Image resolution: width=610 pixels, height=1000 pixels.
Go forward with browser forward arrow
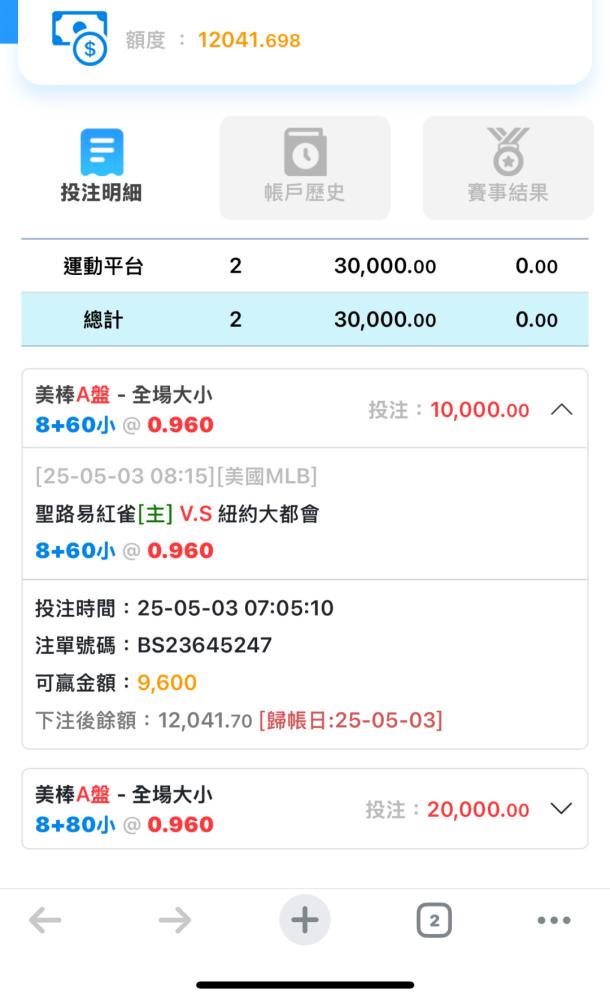click(x=175, y=920)
